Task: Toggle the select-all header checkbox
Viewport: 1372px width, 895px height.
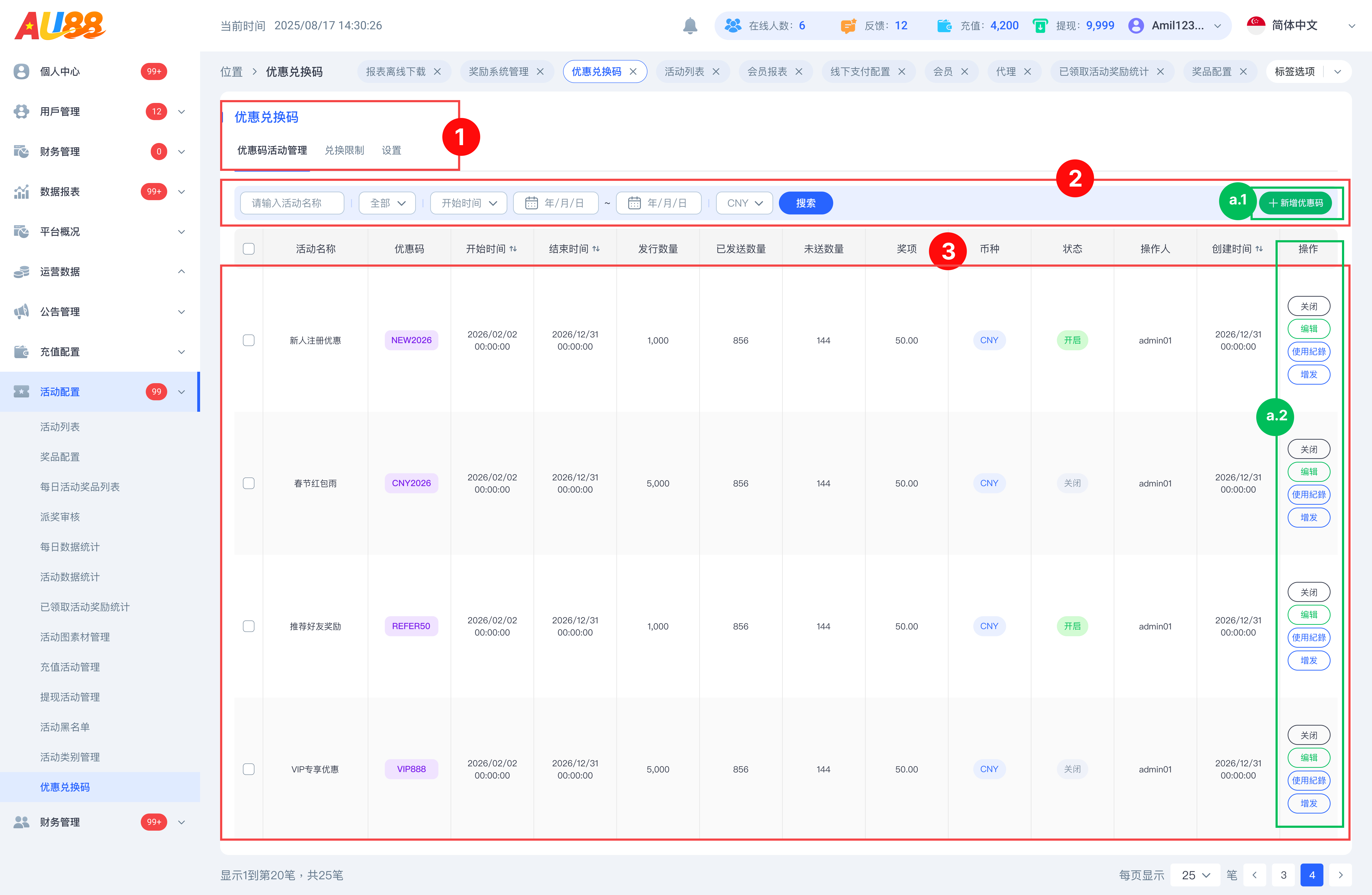Action: pyautogui.click(x=248, y=249)
